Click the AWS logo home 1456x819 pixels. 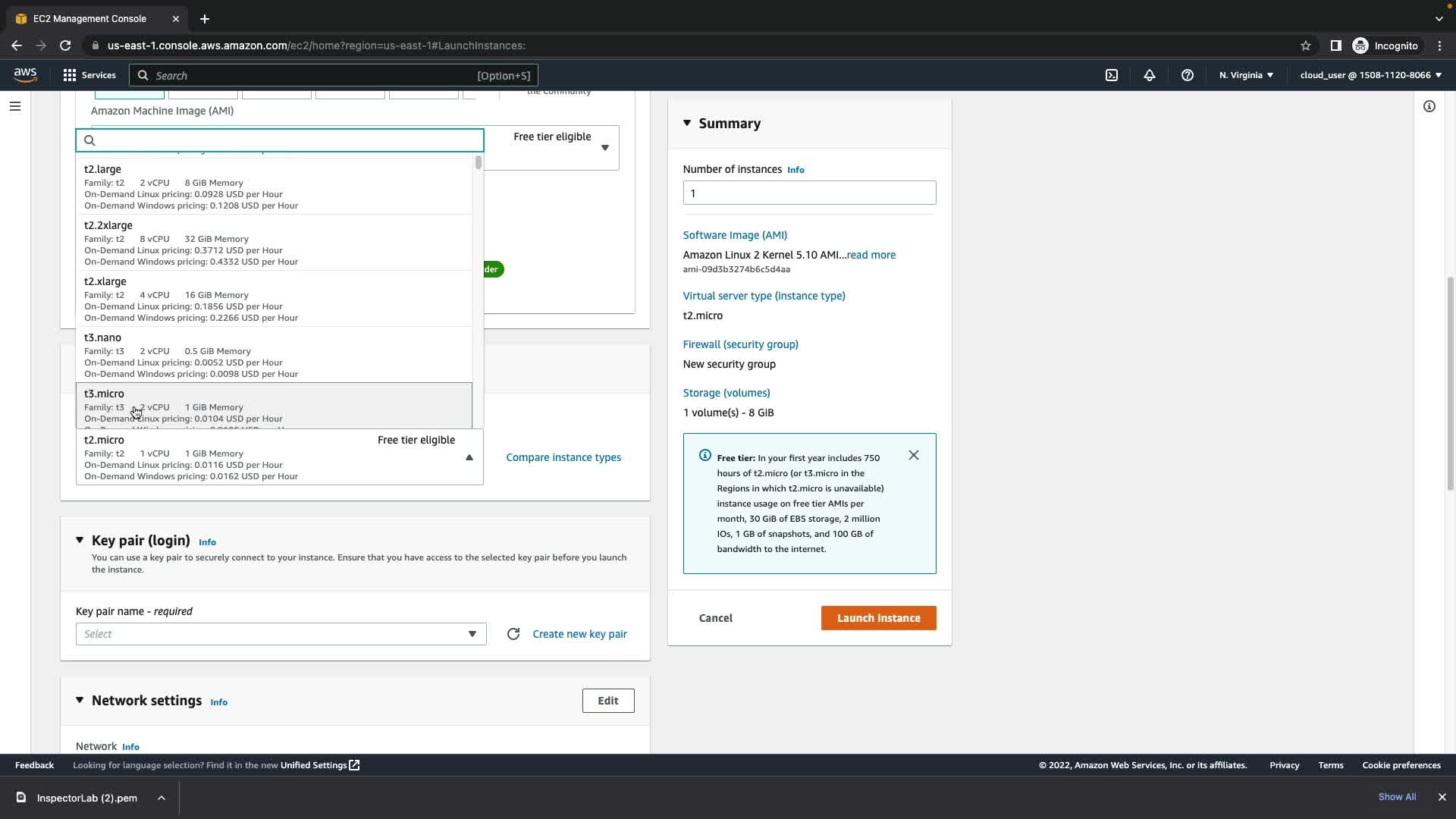25,74
